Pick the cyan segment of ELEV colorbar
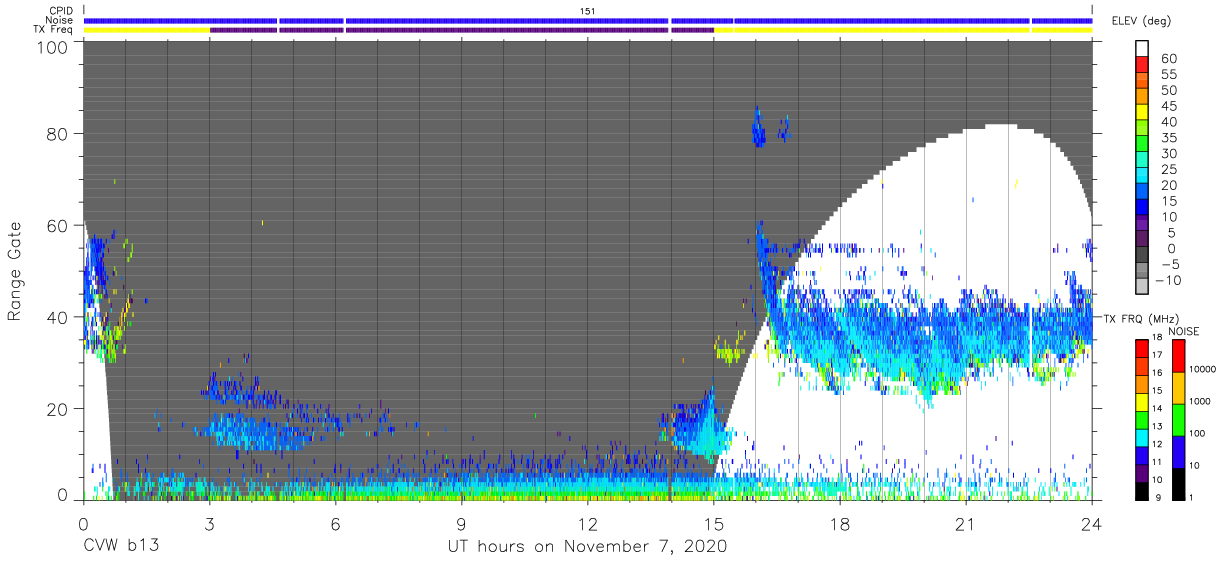 click(x=1144, y=176)
